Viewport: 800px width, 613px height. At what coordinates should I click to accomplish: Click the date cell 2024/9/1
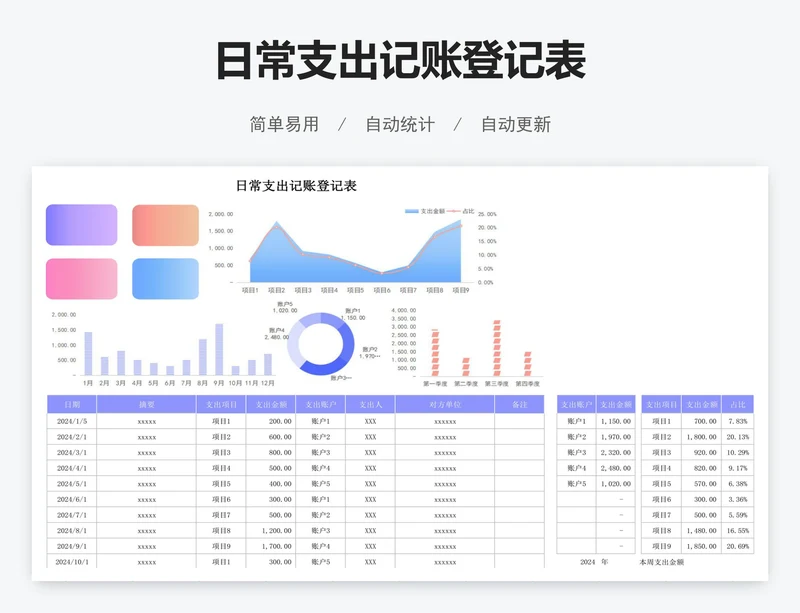click(x=72, y=546)
